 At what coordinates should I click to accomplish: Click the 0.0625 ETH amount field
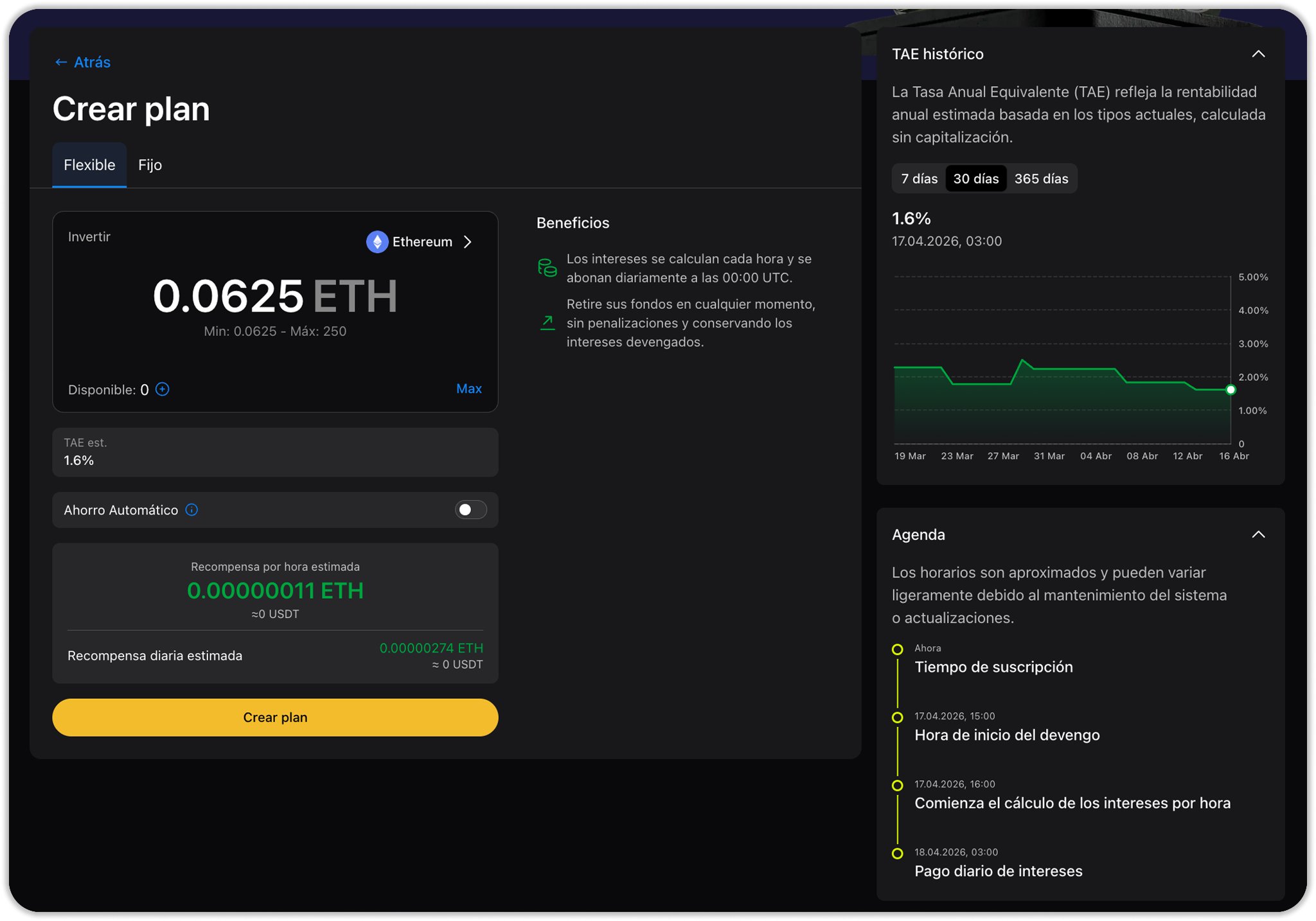click(x=228, y=296)
